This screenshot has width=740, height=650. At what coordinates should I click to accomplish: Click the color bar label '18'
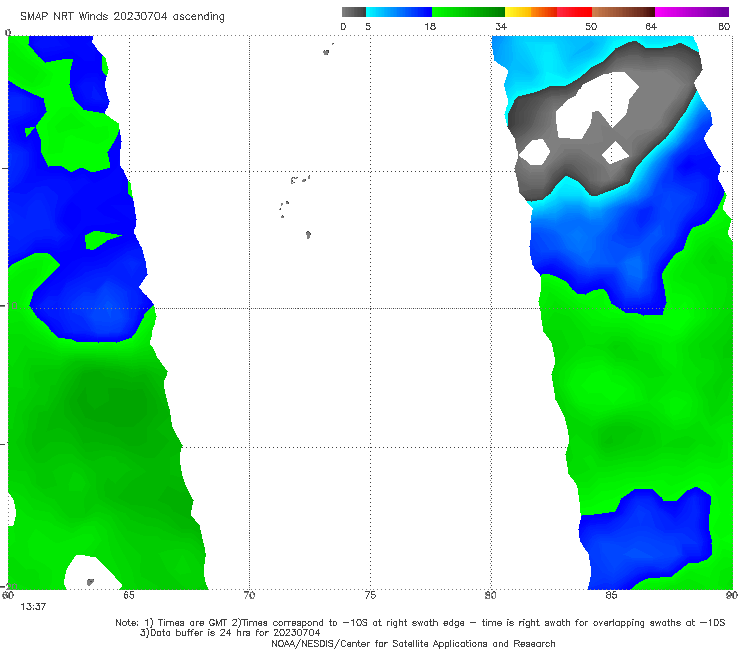[430, 27]
